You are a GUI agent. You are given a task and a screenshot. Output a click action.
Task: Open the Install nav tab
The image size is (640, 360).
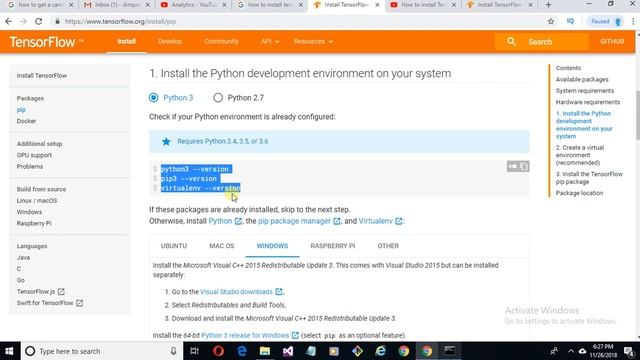[x=127, y=41]
